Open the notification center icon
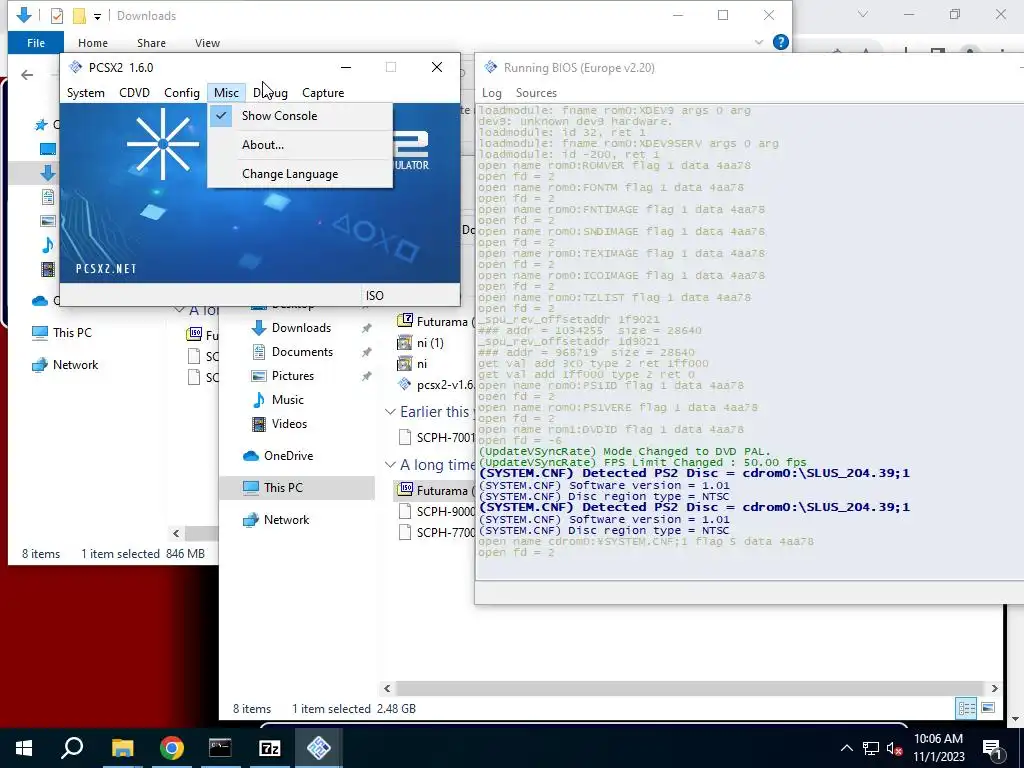The height and width of the screenshot is (768, 1024). click(993, 749)
